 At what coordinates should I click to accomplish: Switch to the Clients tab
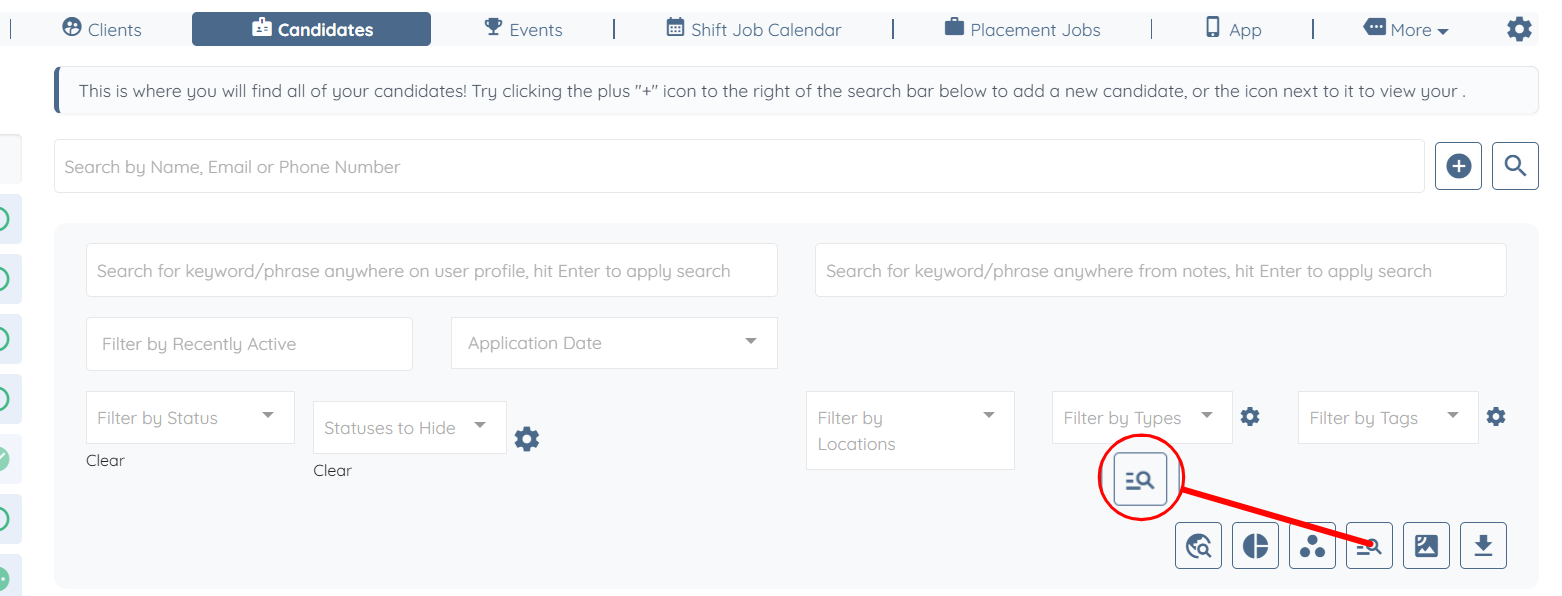point(101,30)
